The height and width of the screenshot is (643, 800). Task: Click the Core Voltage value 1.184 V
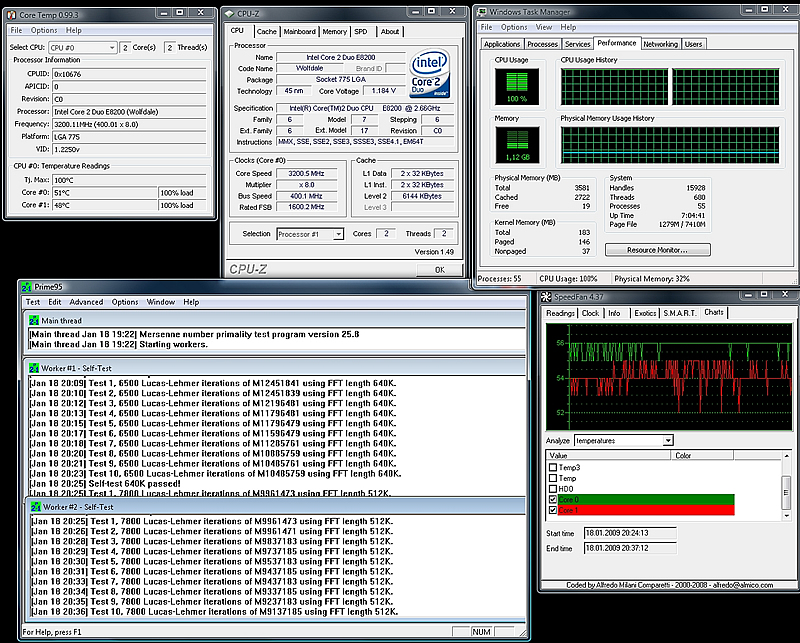pyautogui.click(x=384, y=91)
